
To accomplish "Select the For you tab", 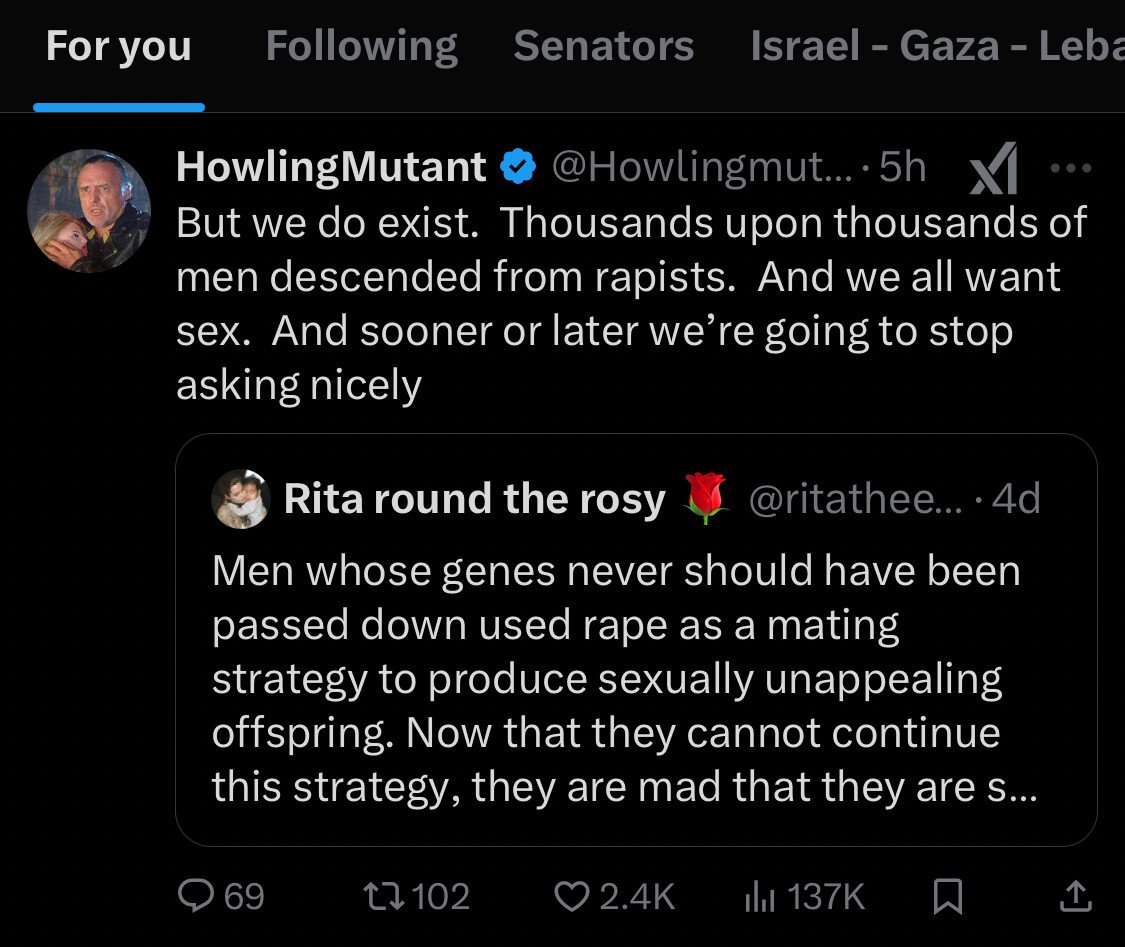I will 118,47.
